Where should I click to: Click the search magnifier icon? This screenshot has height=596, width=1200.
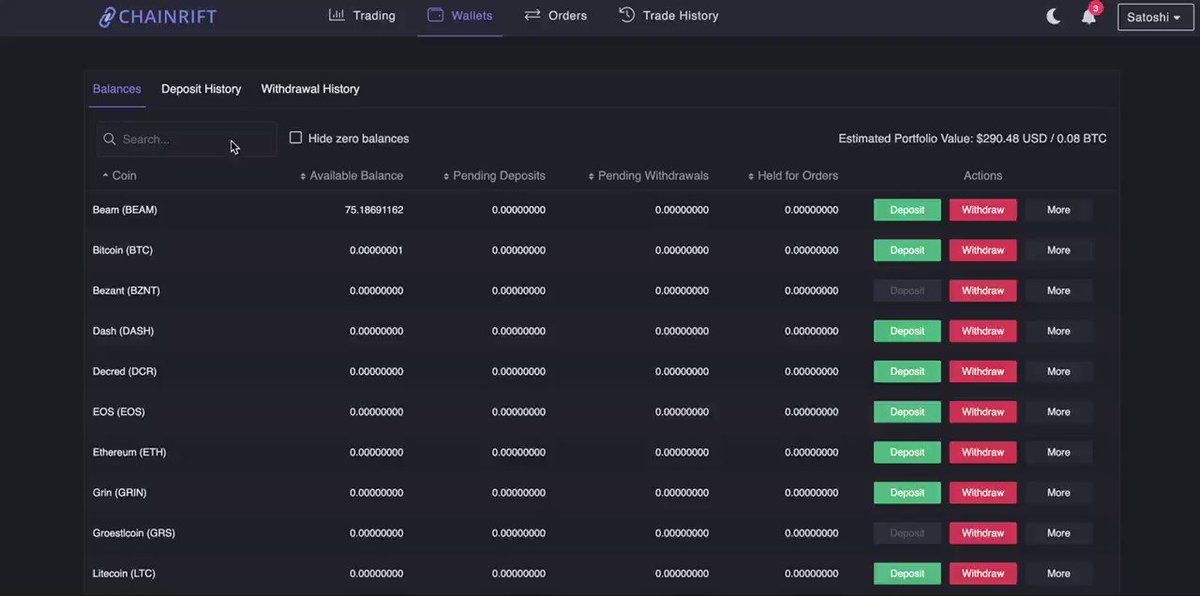click(x=110, y=139)
